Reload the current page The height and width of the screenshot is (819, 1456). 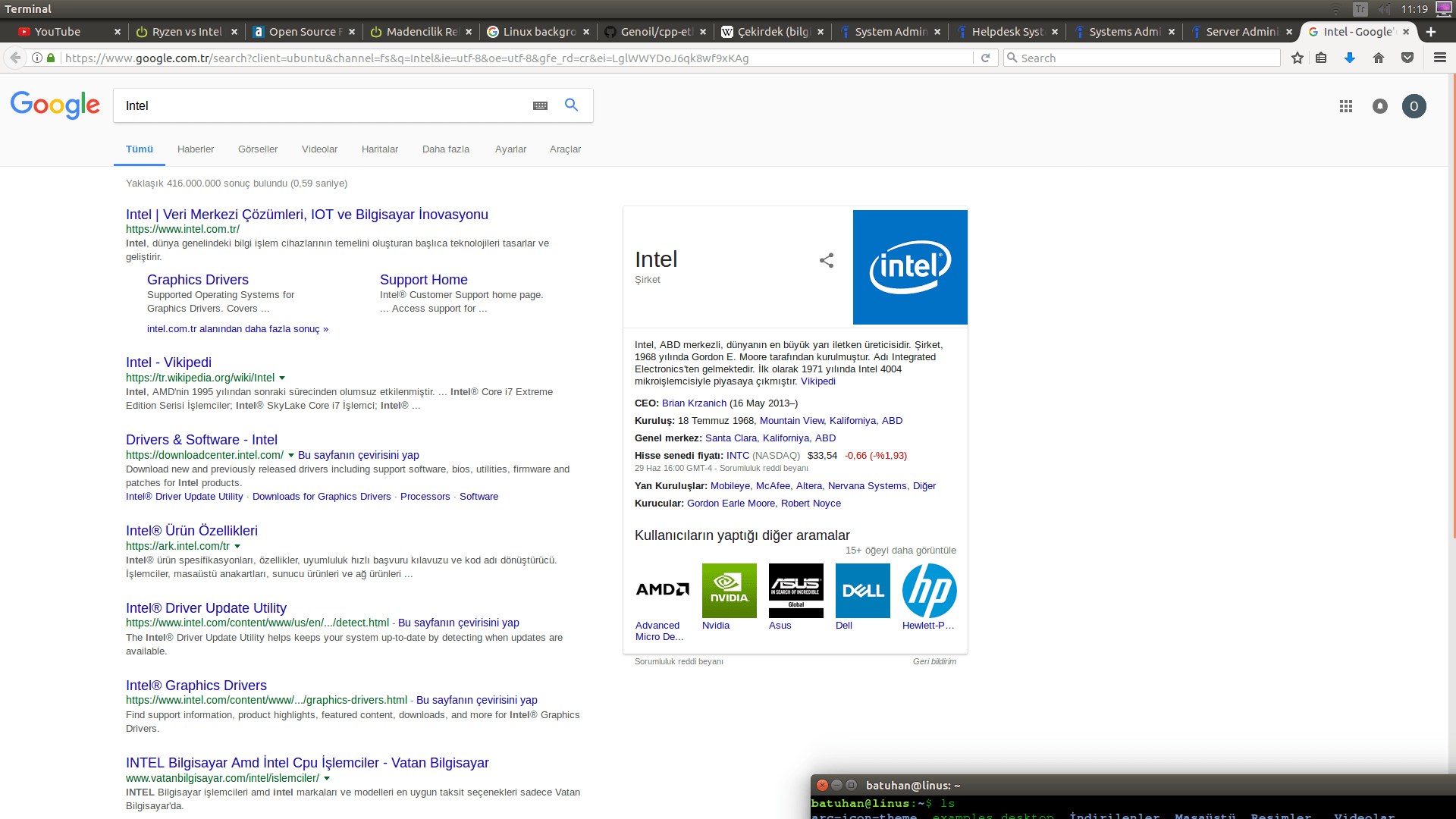(985, 58)
